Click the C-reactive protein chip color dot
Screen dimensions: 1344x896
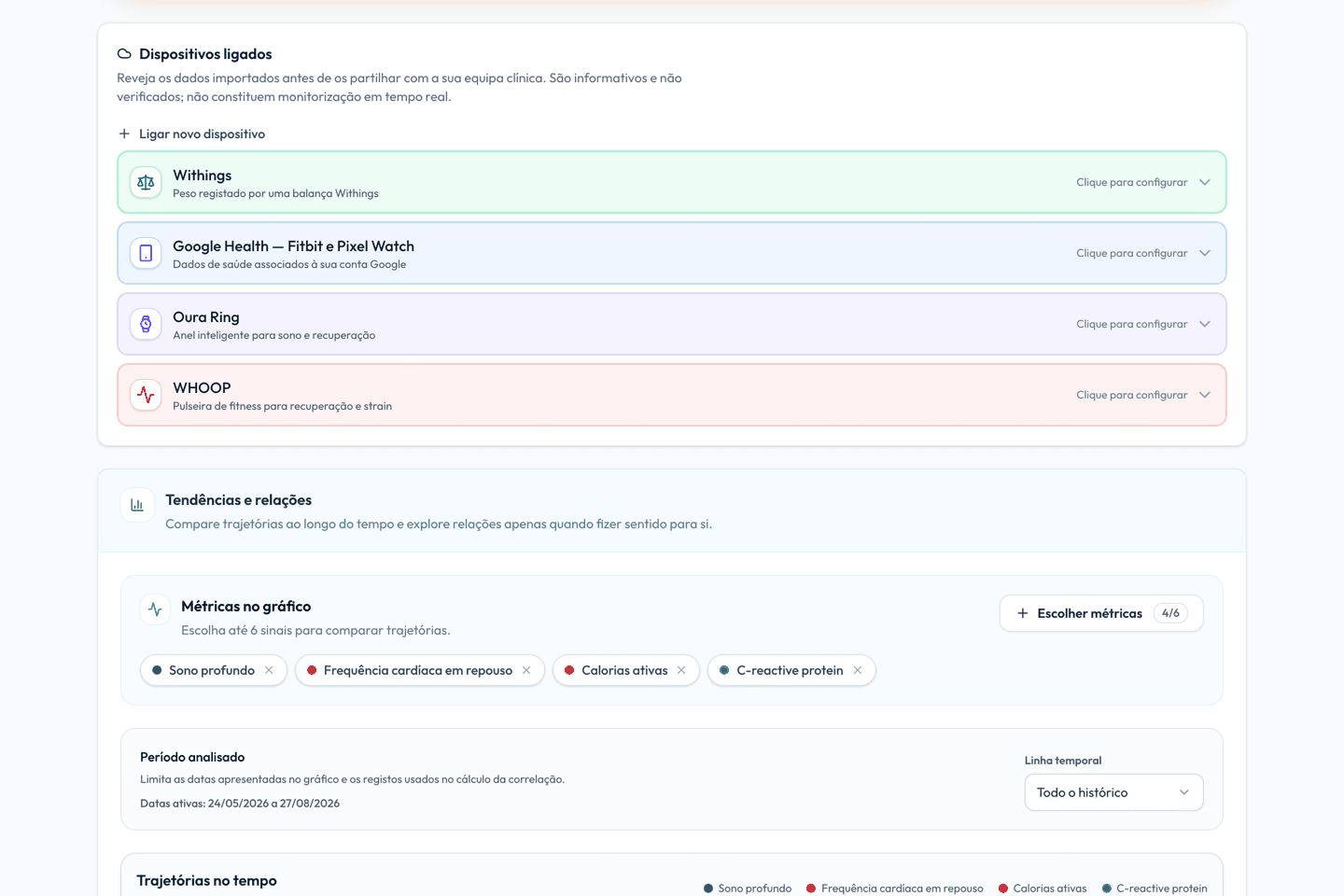point(724,670)
